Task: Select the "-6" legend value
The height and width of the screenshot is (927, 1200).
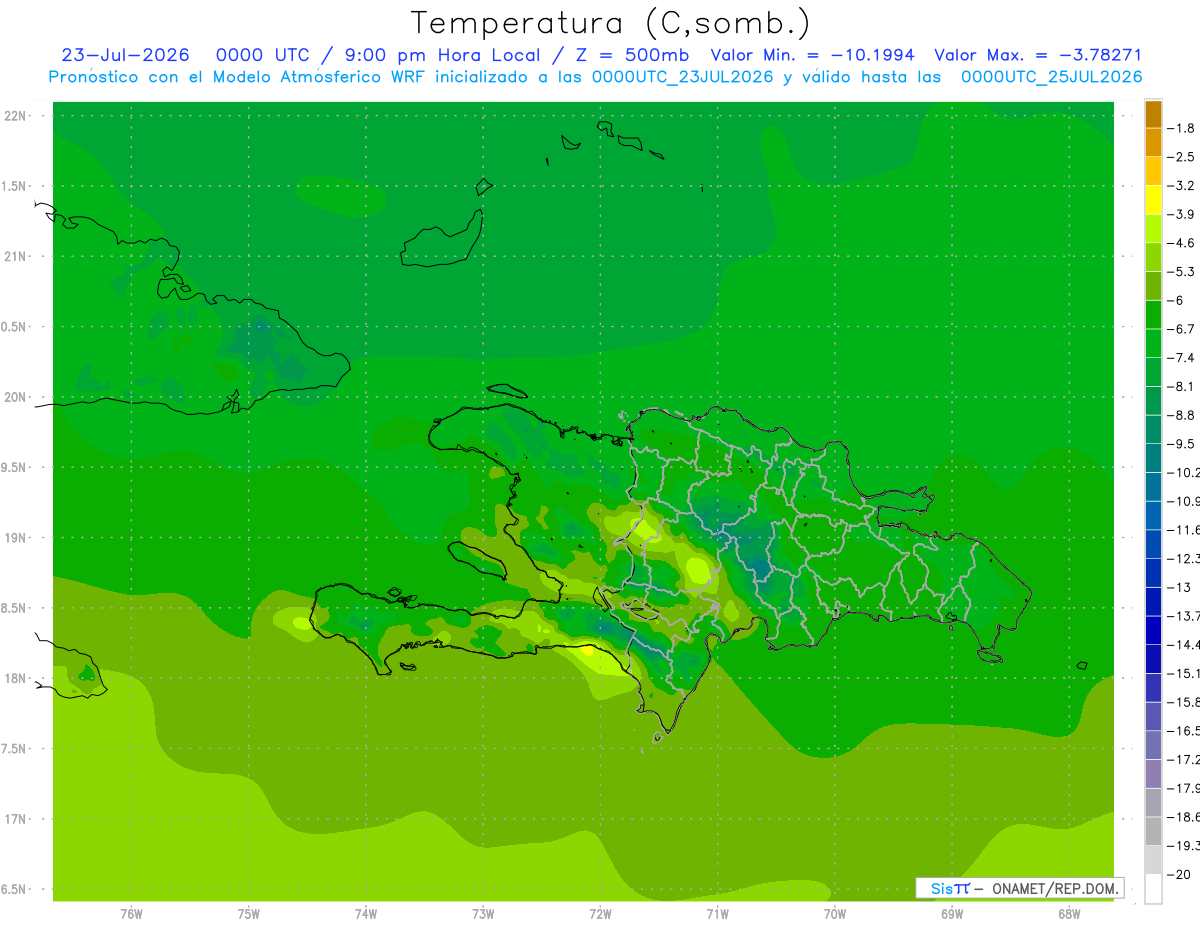Action: [1176, 300]
